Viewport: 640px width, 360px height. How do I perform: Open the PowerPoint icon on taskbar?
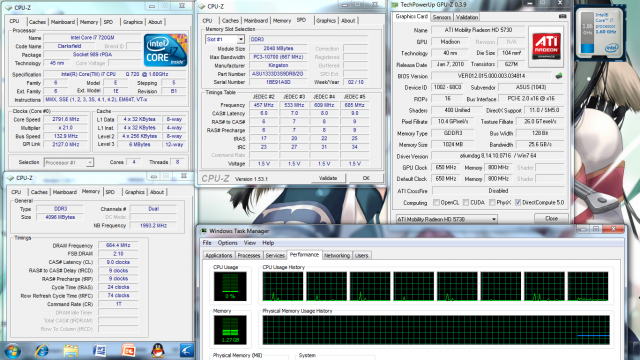[x=128, y=351]
